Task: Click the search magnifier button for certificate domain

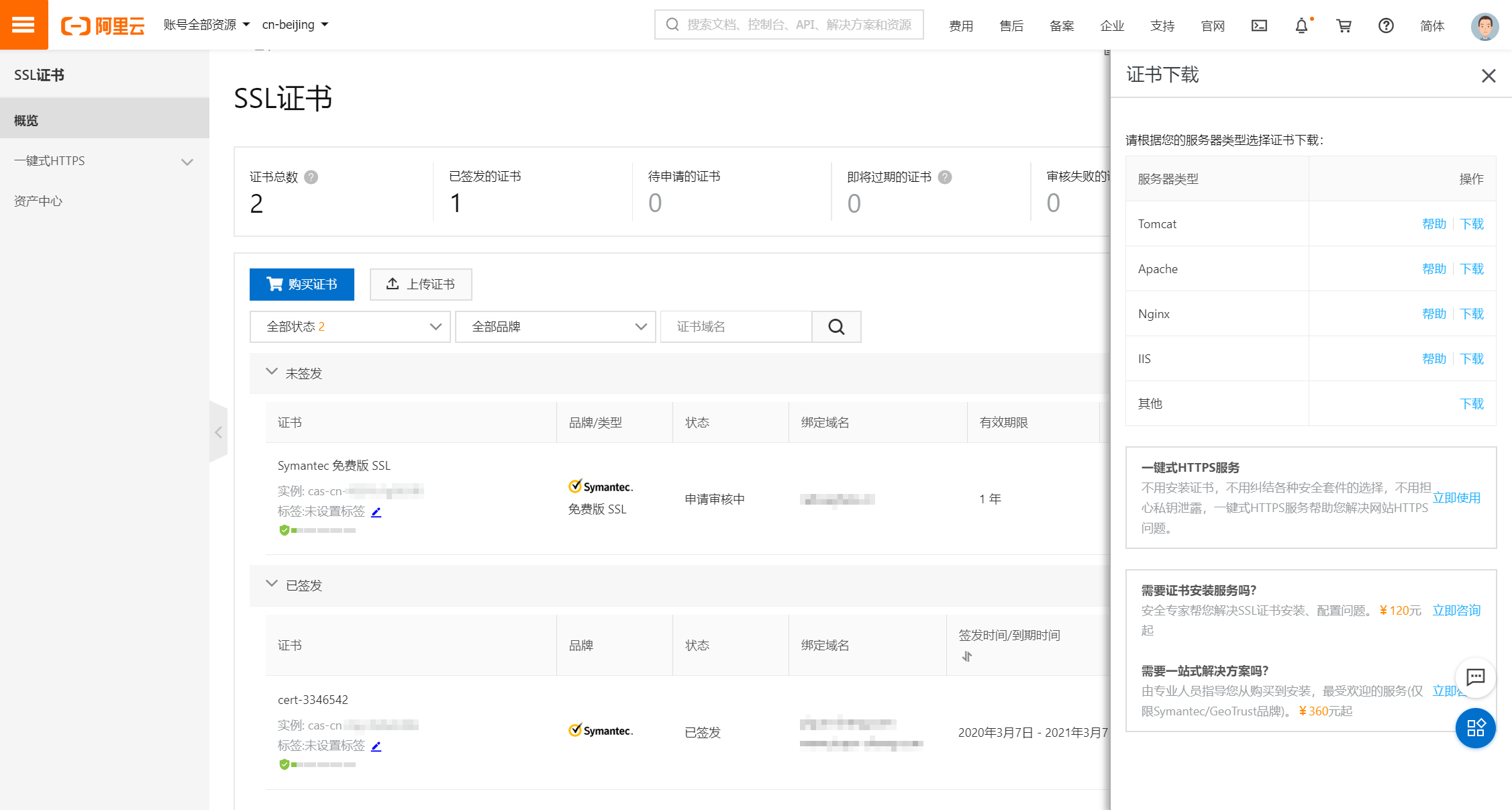Action: 836,327
